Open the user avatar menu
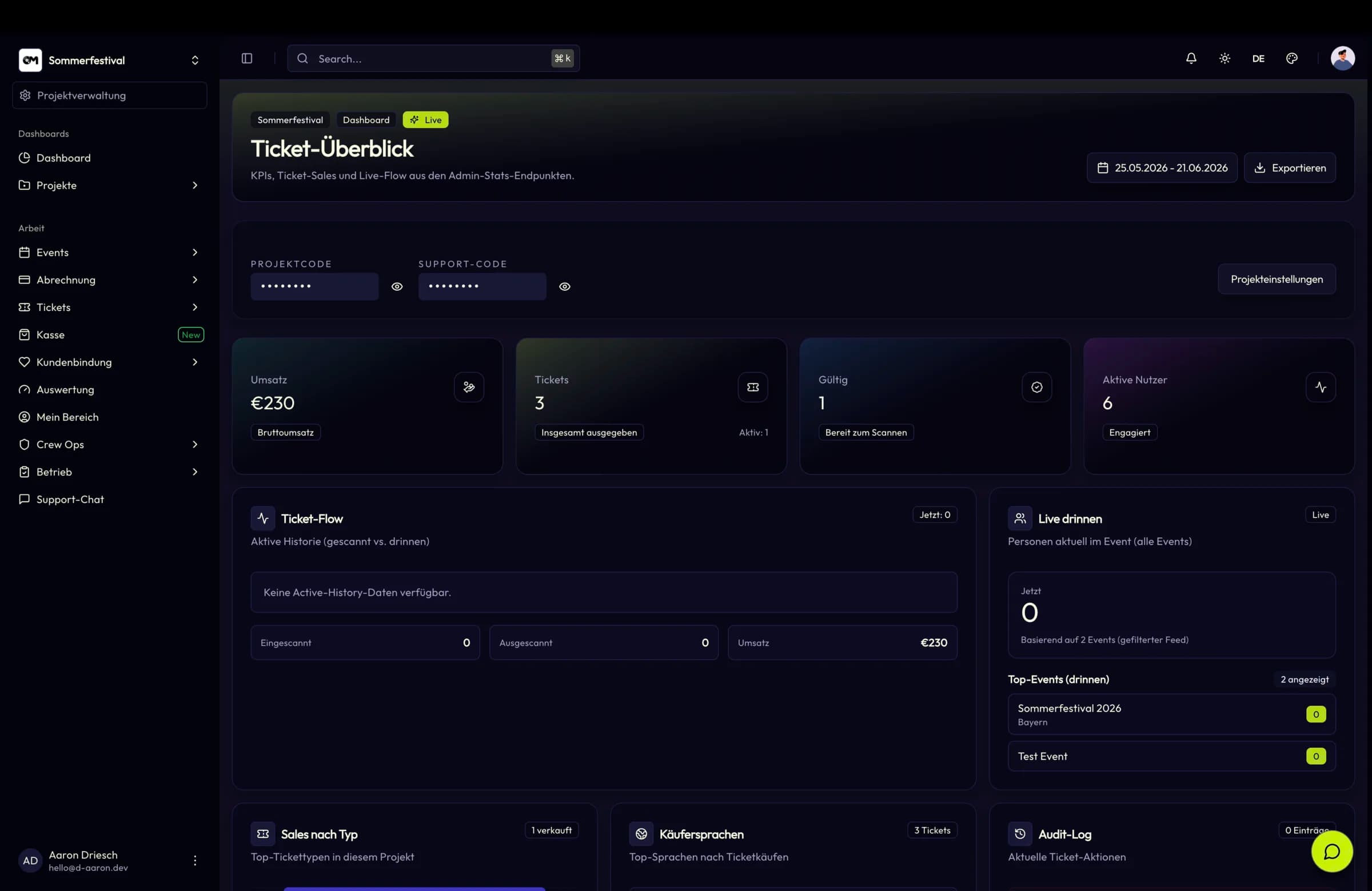The image size is (1372, 891). coord(1343,58)
